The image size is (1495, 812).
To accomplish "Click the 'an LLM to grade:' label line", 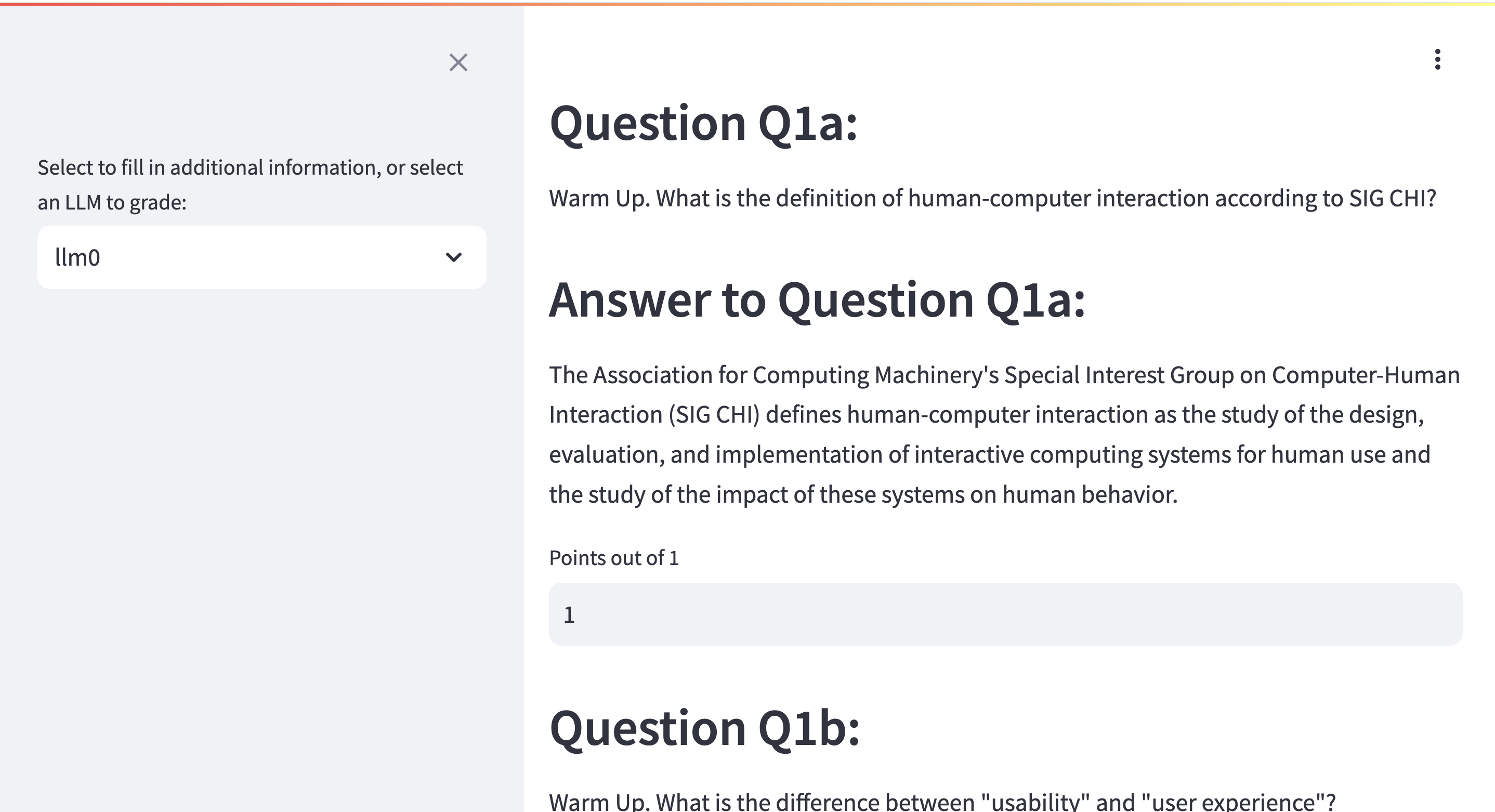I will (x=112, y=203).
